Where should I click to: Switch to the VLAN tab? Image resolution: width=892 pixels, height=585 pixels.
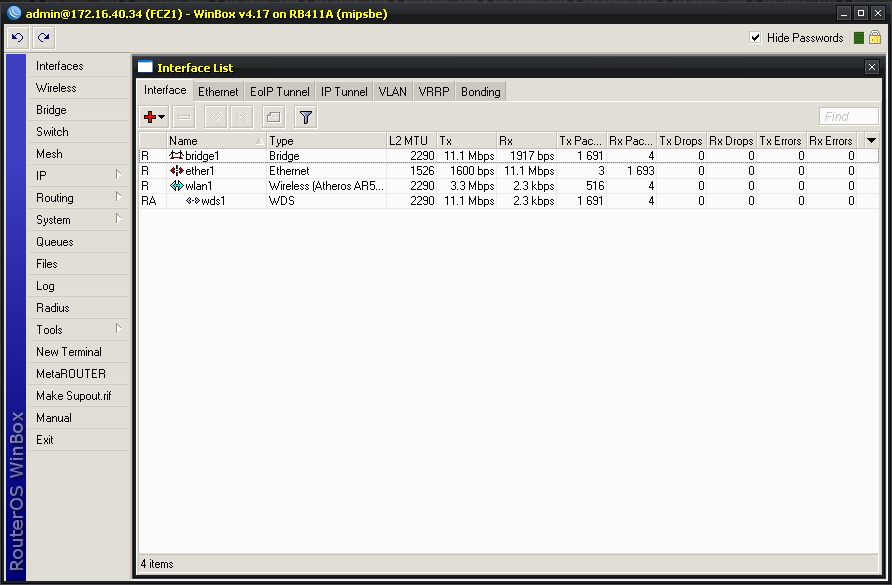click(393, 92)
